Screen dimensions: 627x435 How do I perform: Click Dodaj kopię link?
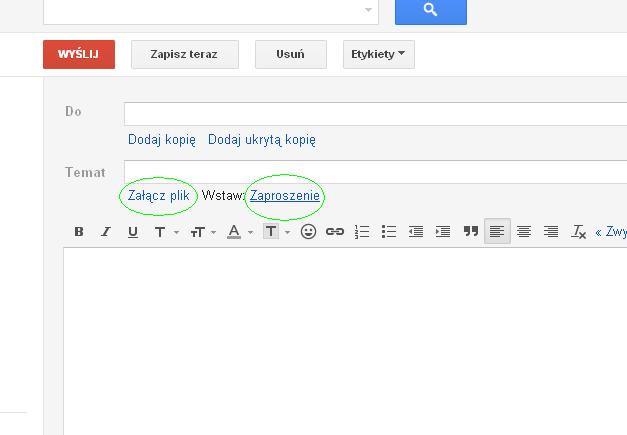[x=162, y=140]
